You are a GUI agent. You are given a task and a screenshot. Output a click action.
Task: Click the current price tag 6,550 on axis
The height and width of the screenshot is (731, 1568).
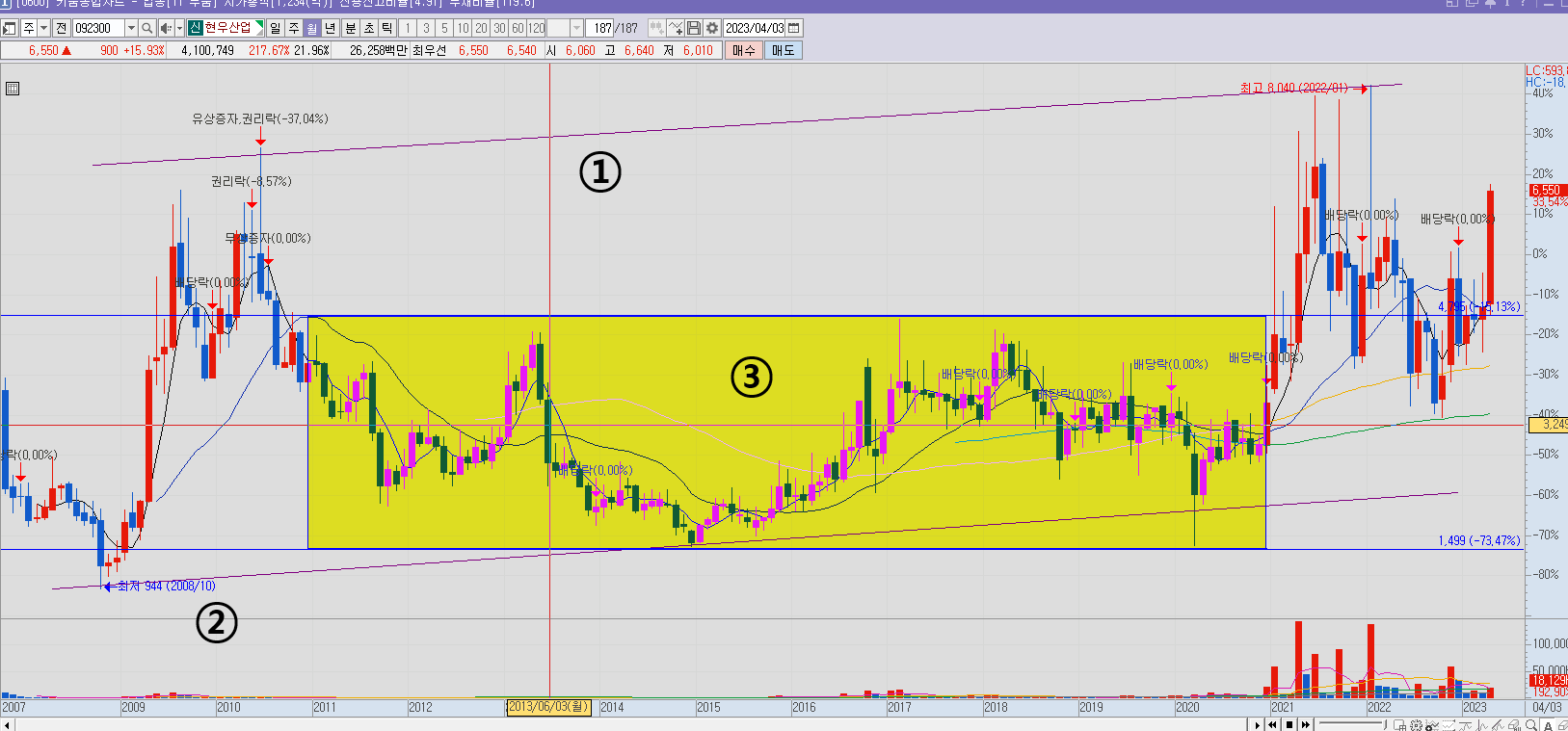tap(1546, 191)
